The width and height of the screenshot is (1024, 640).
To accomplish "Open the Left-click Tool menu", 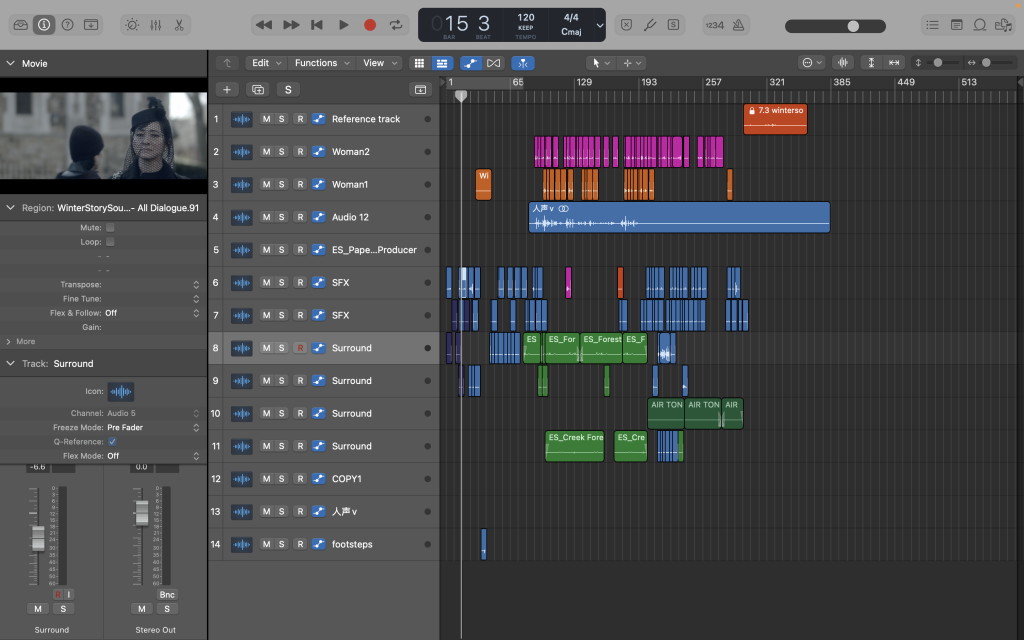I will (601, 63).
